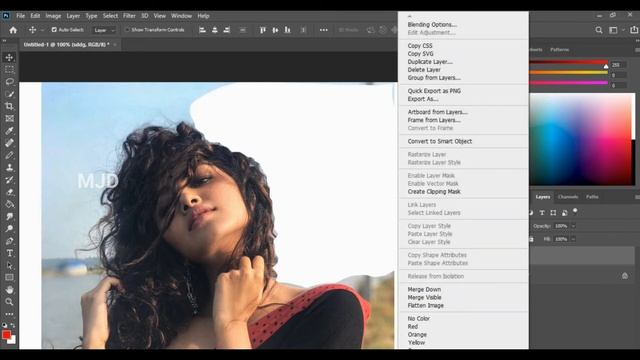Select the Rectangle shape tool
The height and width of the screenshot is (360, 640).
point(9,278)
